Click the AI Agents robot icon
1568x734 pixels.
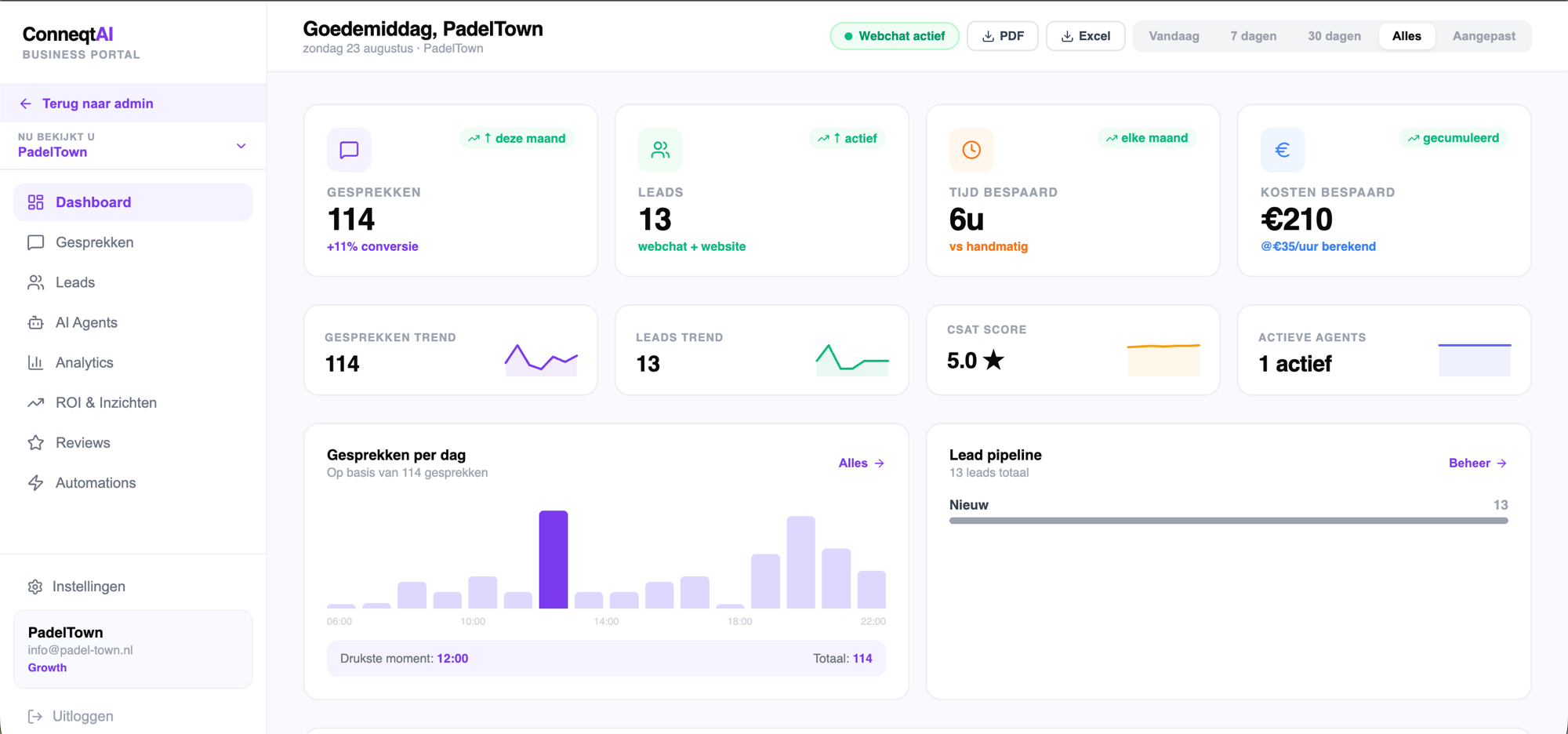[x=35, y=322]
